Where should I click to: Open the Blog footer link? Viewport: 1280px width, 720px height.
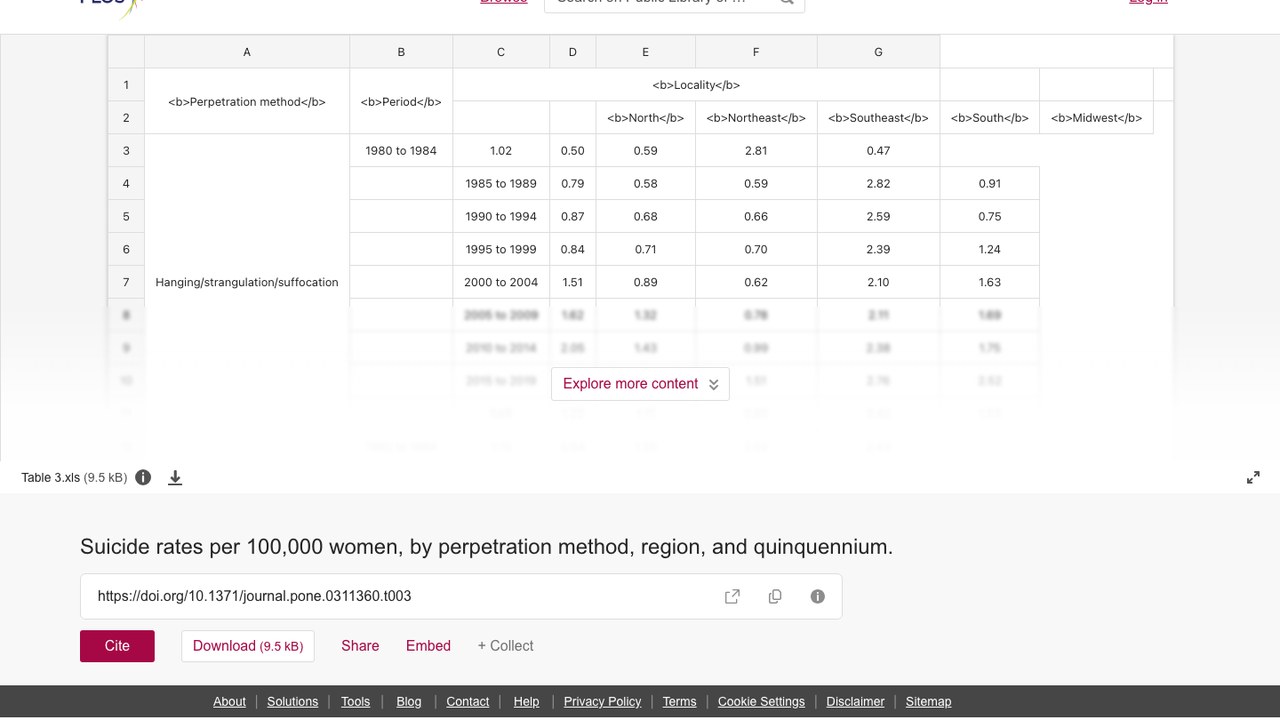tap(409, 701)
